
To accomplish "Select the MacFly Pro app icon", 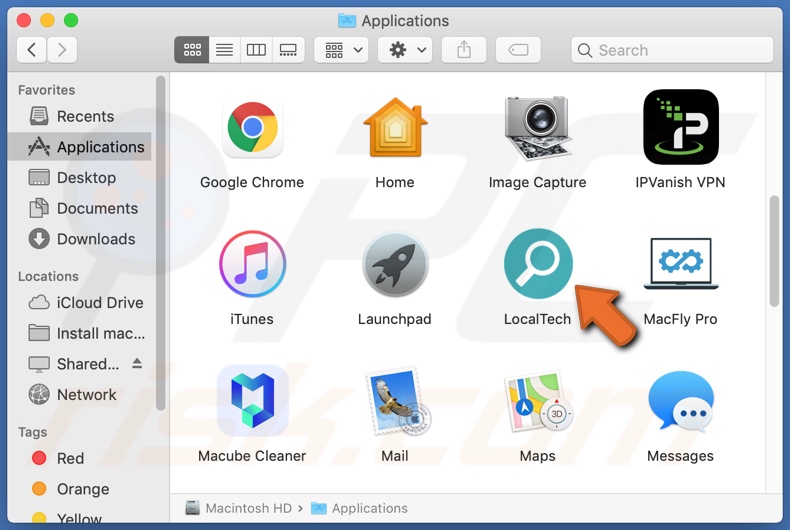I will click(x=681, y=263).
